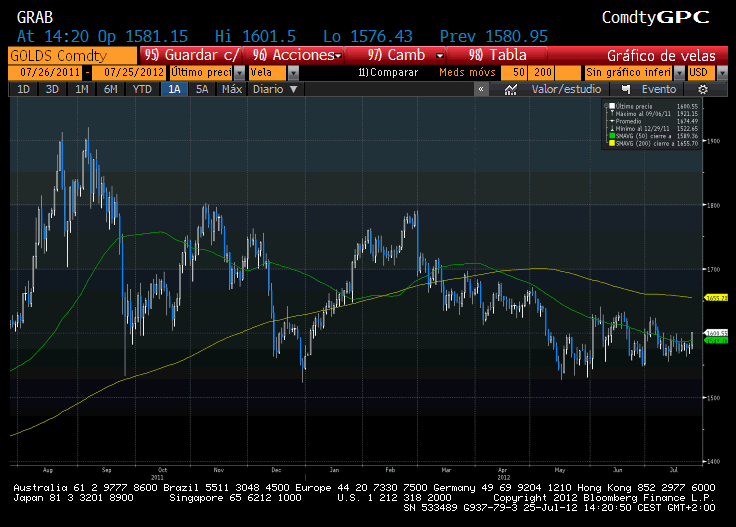736x527 pixels.
Task: Collapse legend with its circle toggle
Action: point(606,106)
